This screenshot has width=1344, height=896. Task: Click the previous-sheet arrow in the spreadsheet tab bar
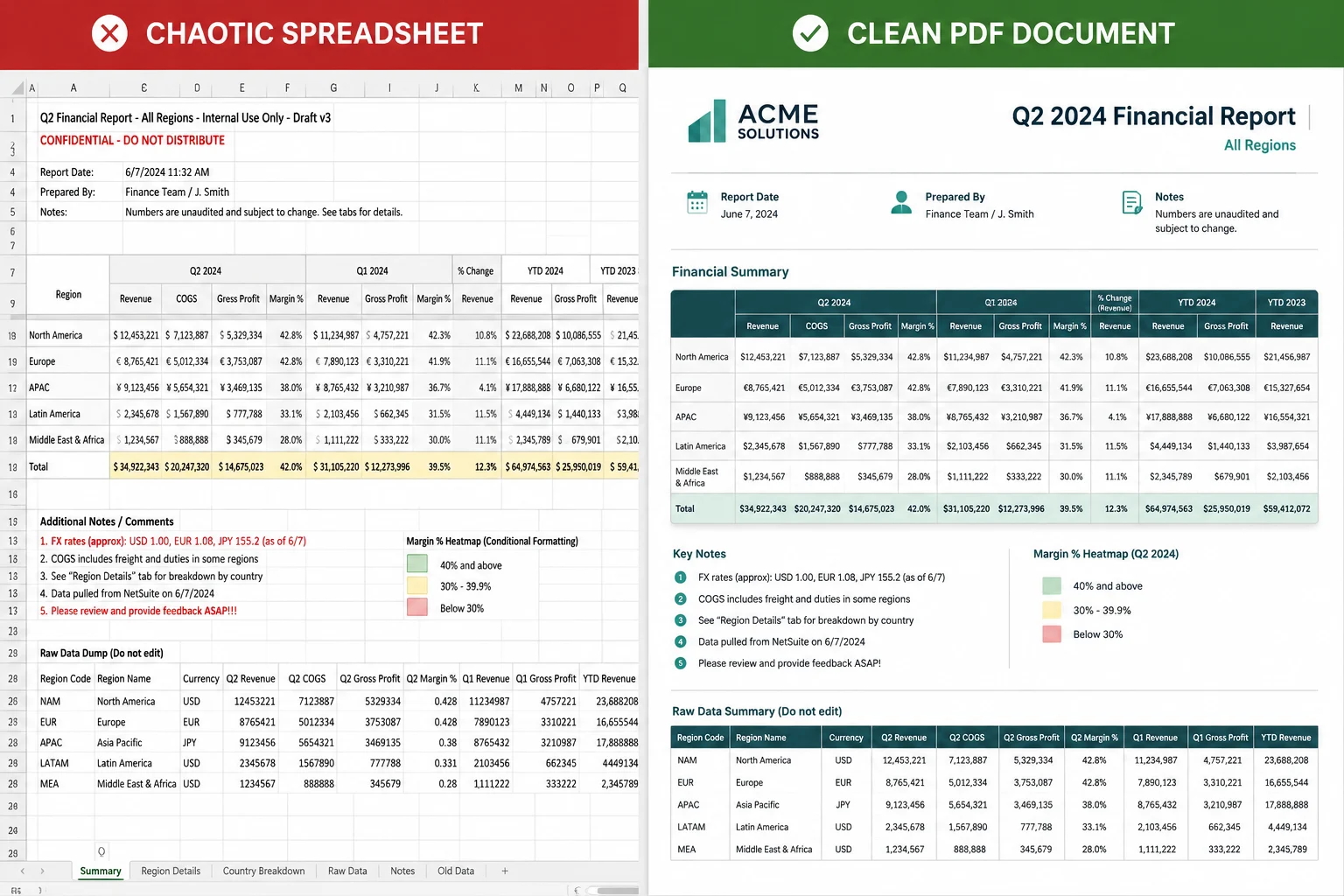(x=22, y=871)
